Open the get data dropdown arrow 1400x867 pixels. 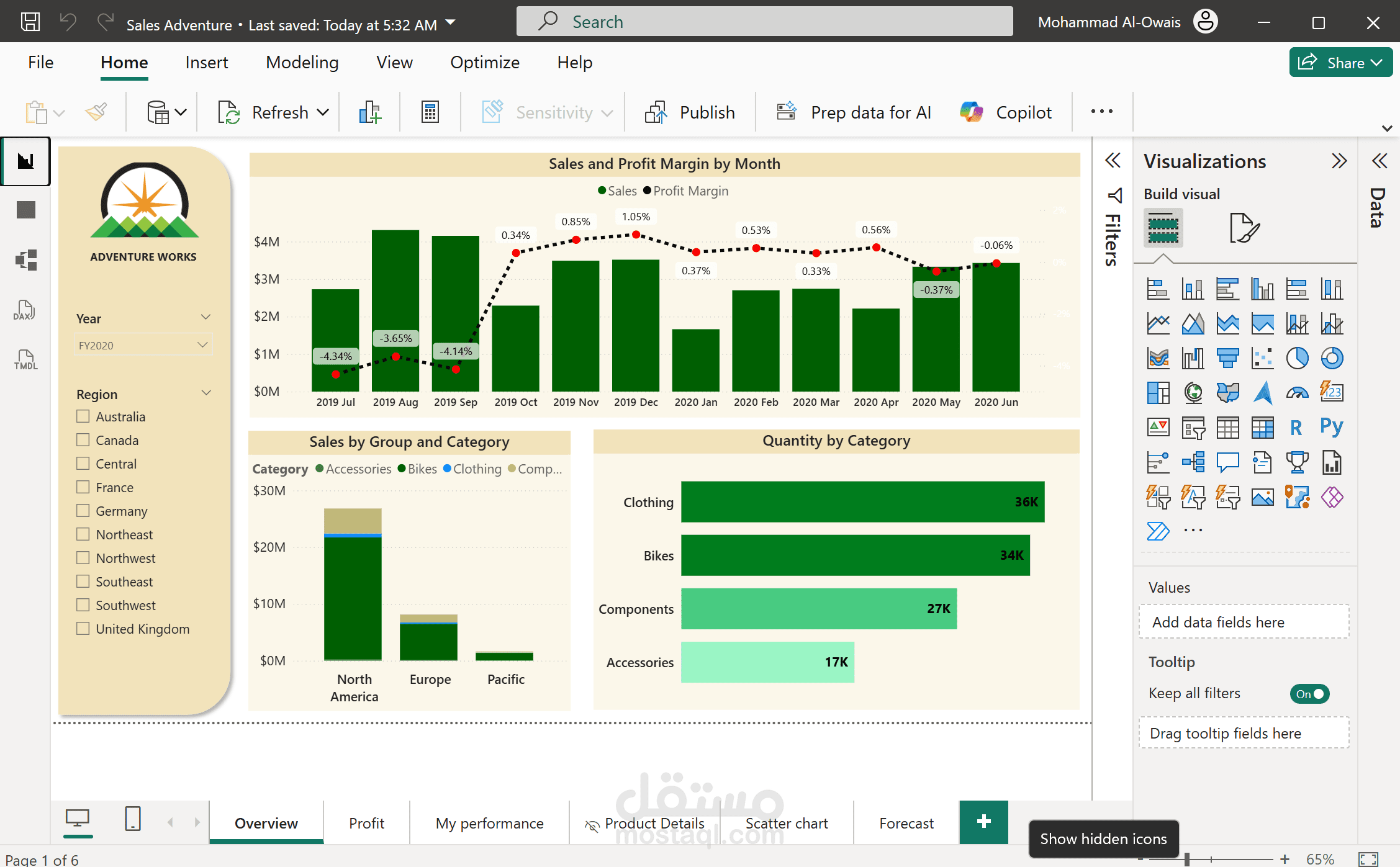[x=181, y=112]
